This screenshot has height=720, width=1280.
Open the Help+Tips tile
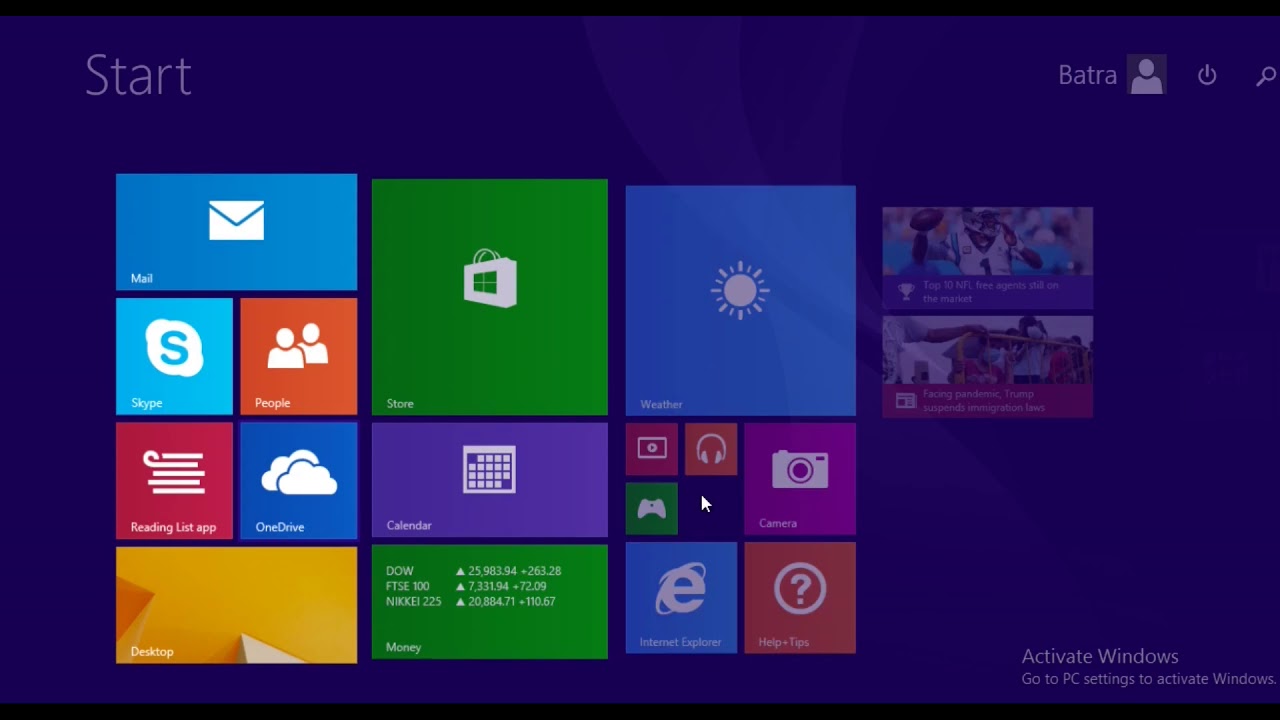(x=800, y=598)
